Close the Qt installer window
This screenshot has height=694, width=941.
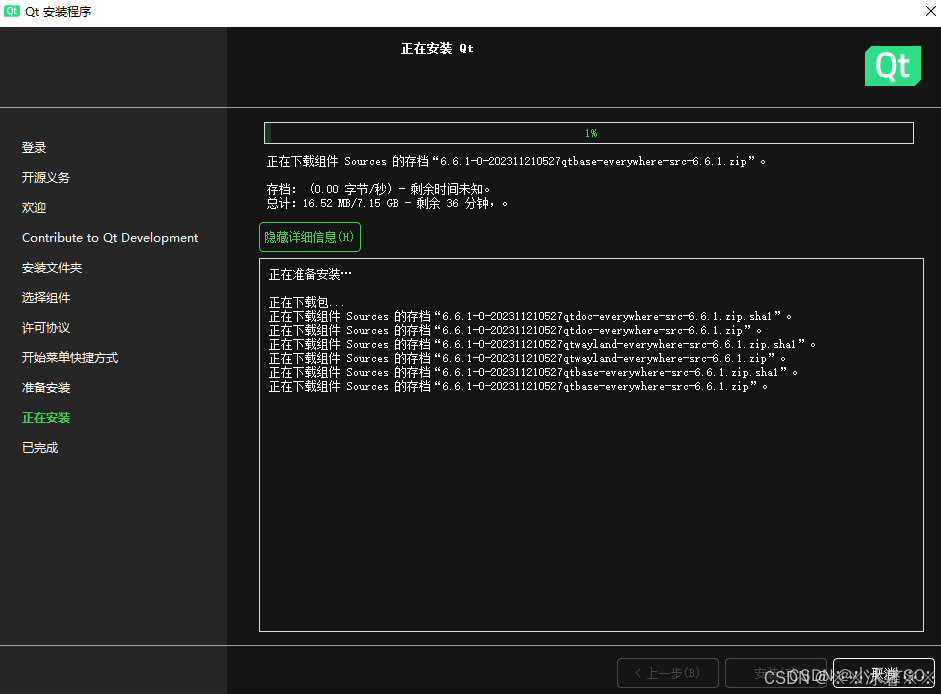point(930,11)
